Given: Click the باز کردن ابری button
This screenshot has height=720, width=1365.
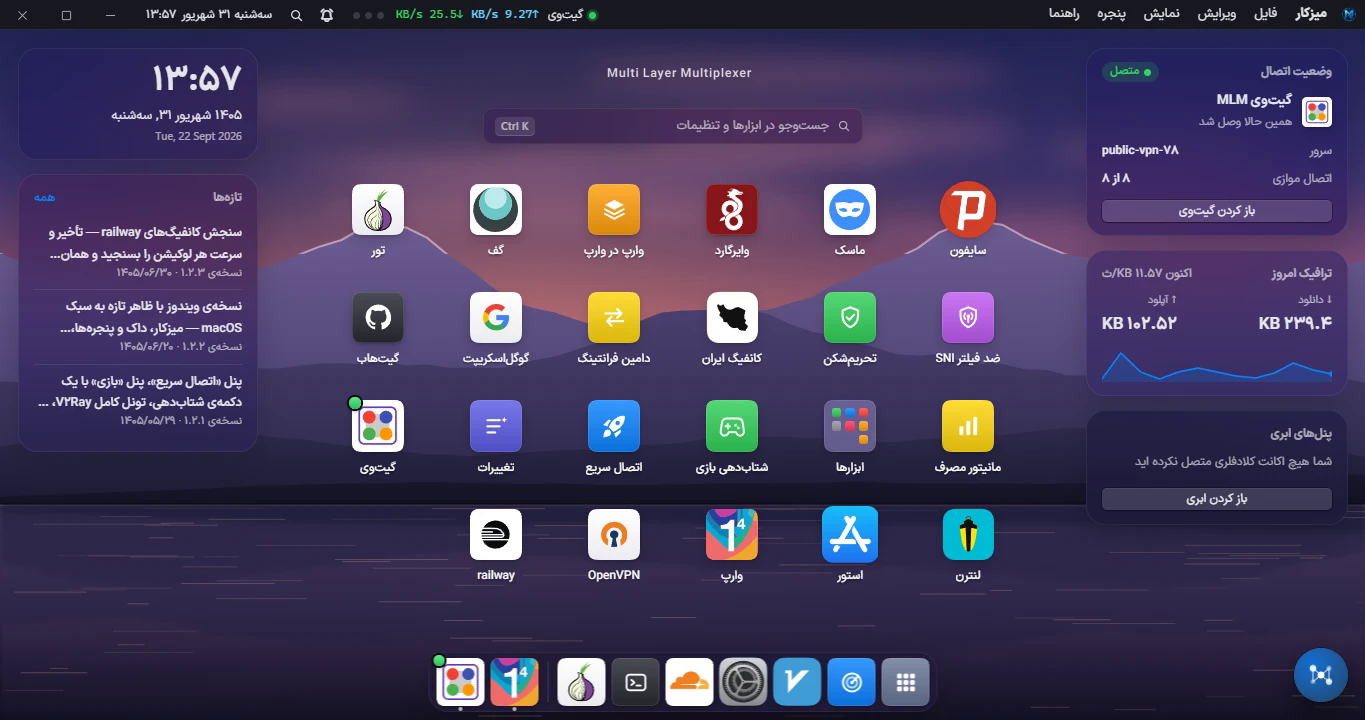Looking at the screenshot, I should [x=1217, y=499].
